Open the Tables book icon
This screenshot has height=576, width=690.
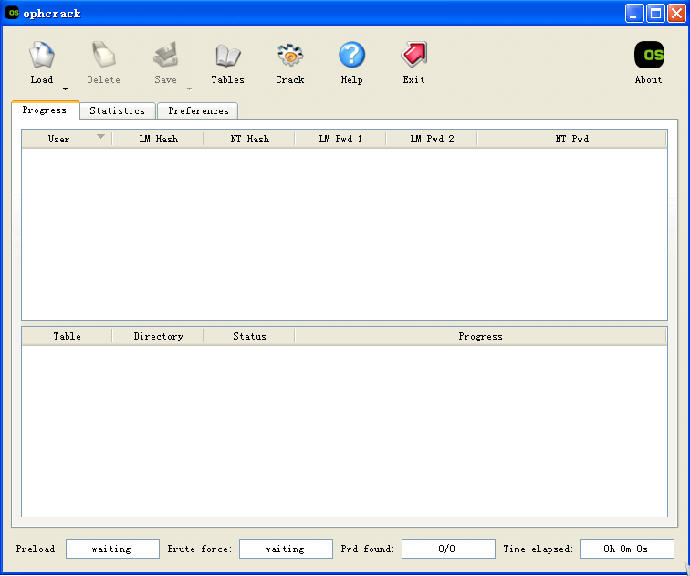coord(228,56)
